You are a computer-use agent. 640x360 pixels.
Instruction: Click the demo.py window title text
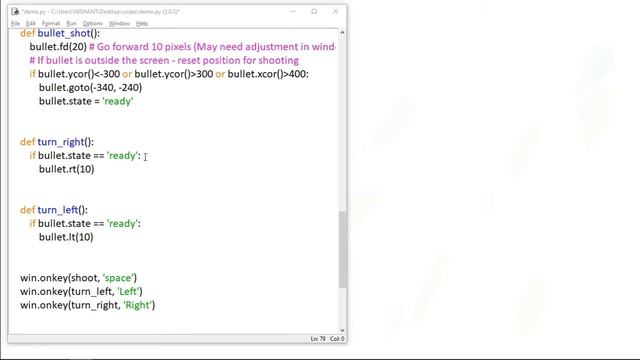[100, 12]
